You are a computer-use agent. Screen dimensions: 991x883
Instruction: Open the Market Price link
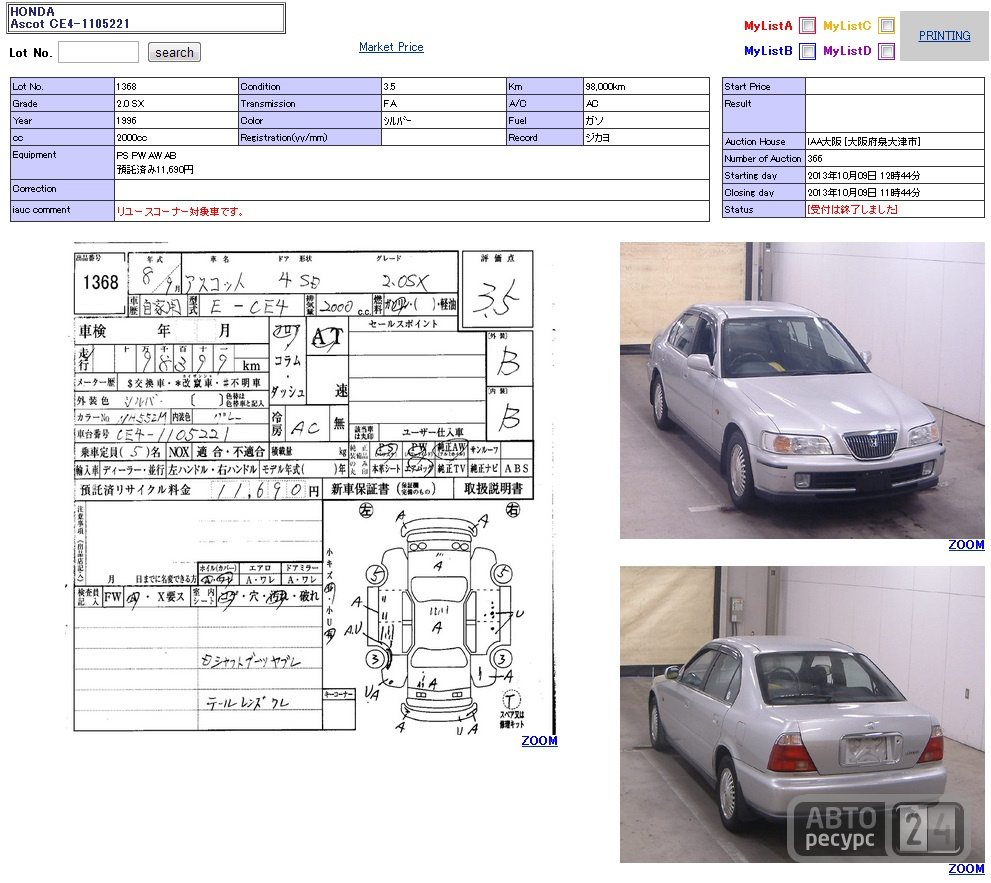point(391,47)
